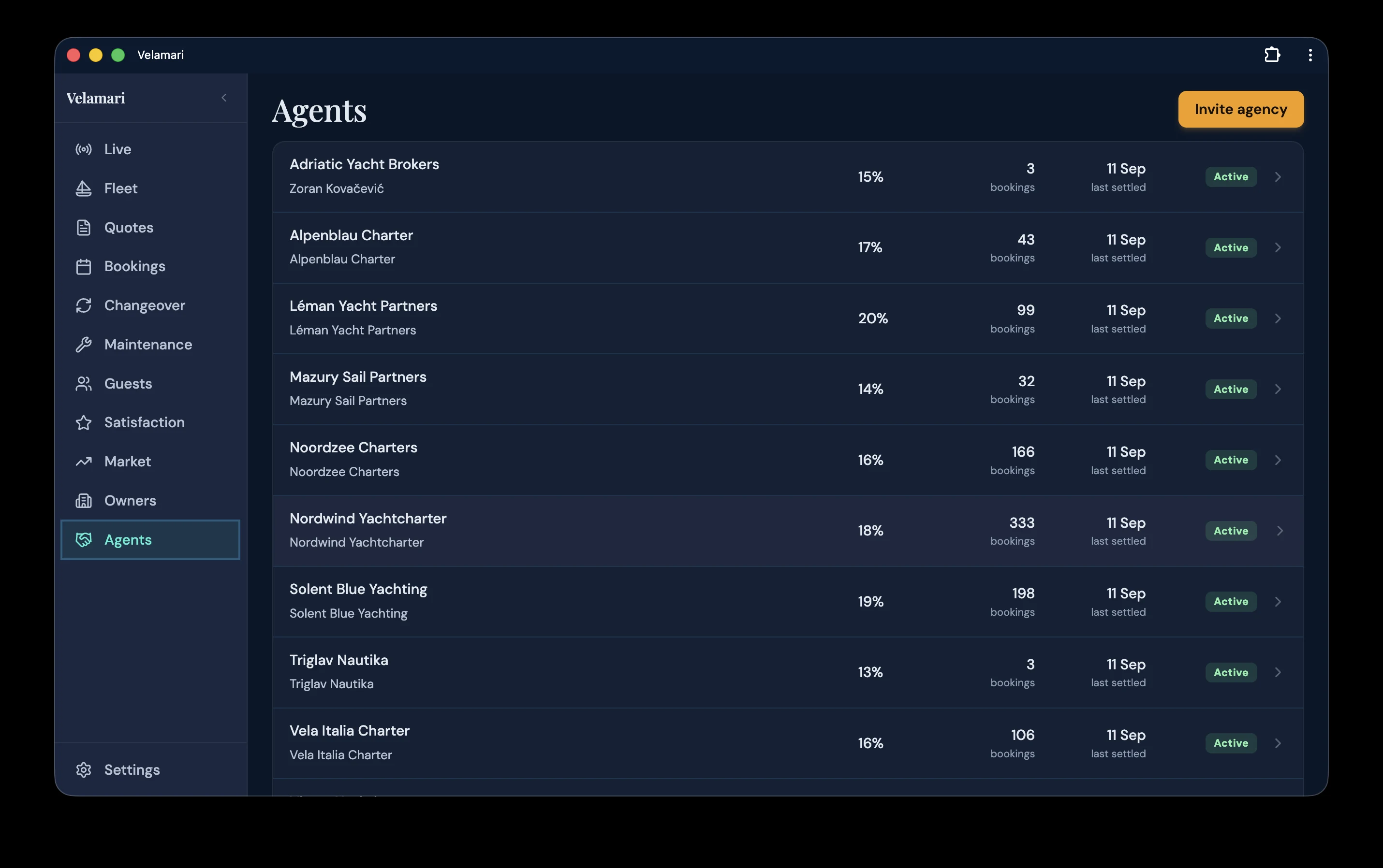
Task: Click the Live broadcast icon in sidebar
Action: (x=84, y=149)
